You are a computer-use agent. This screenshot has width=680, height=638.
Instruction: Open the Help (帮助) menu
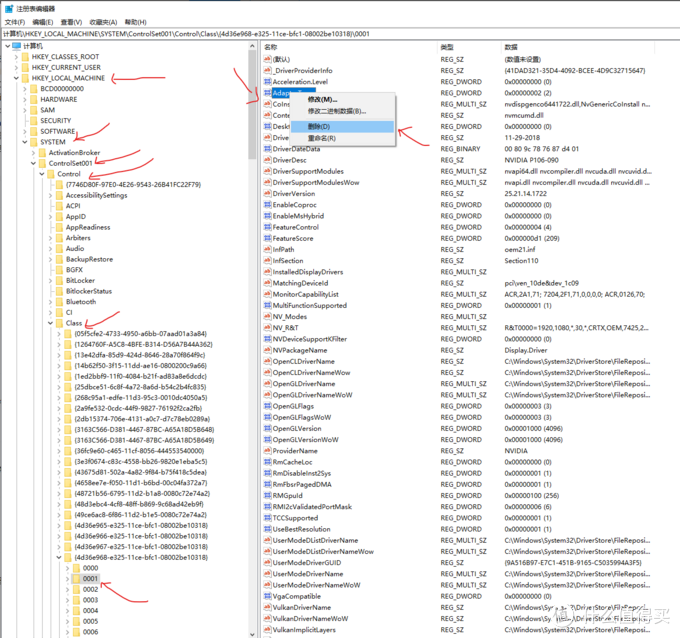[135, 22]
